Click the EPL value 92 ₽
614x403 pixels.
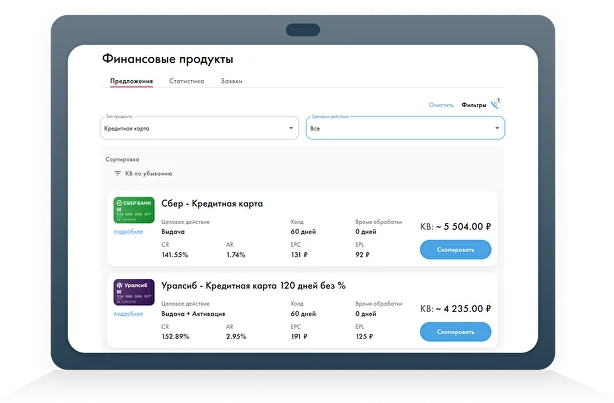pyautogui.click(x=363, y=255)
